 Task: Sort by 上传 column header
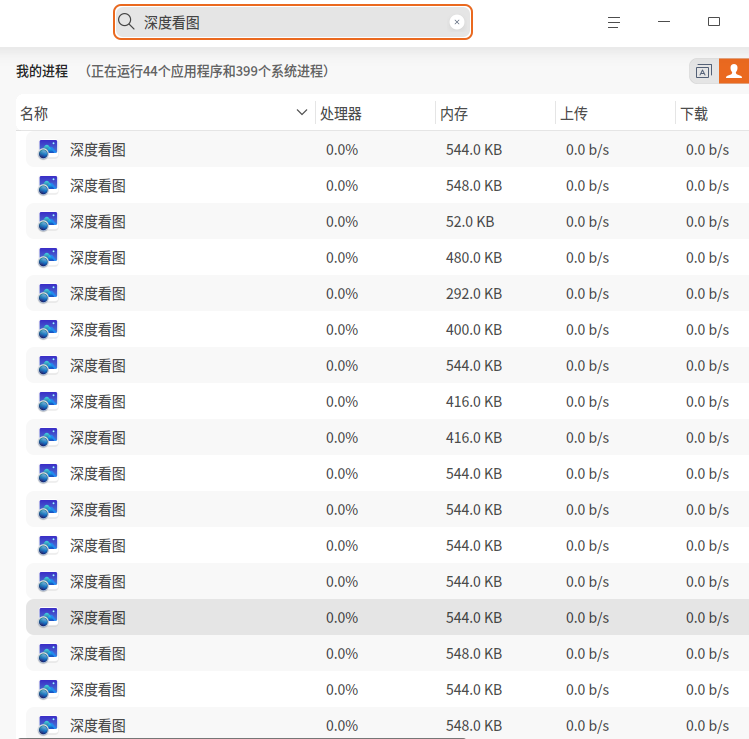[573, 114]
